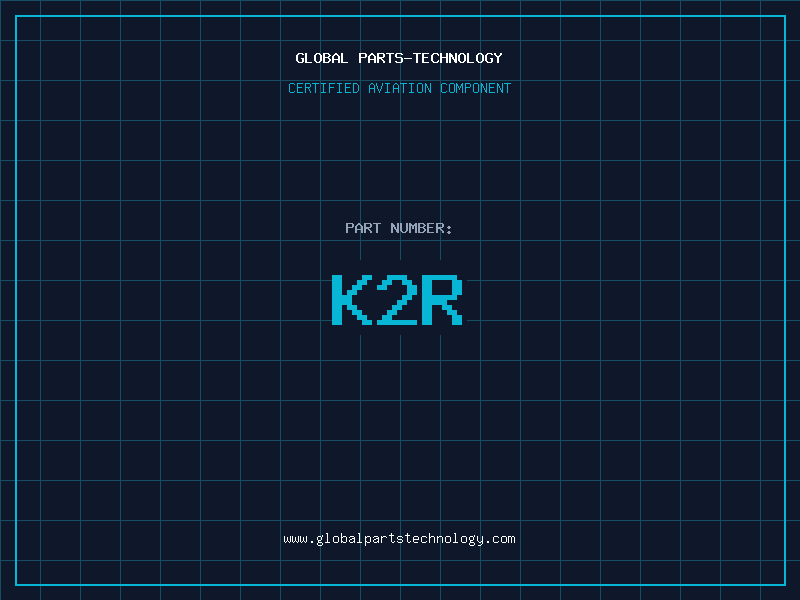This screenshot has width=800, height=600.
Task: Click the word PARTS in the heading
Action: [x=378, y=58]
